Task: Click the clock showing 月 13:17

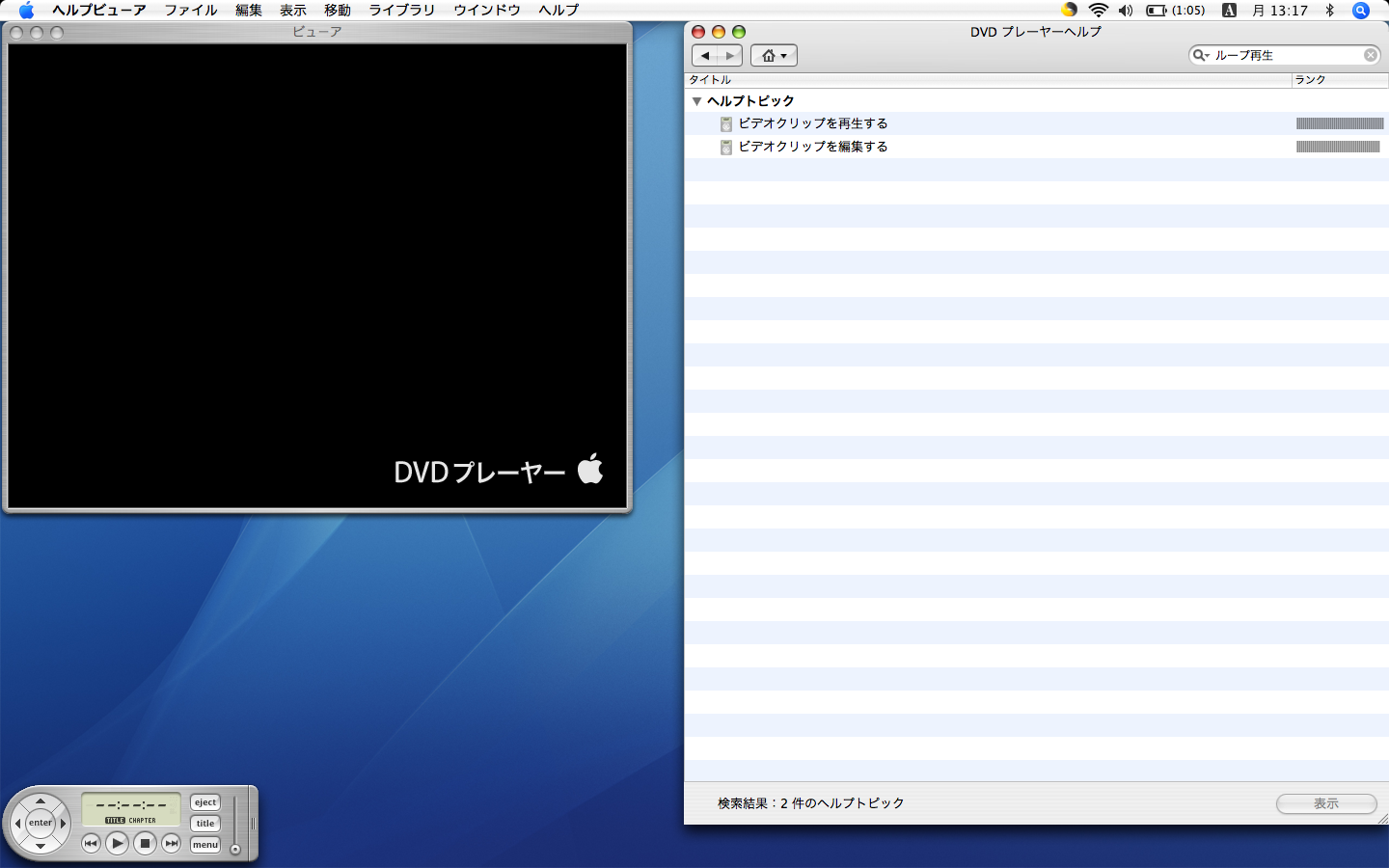Action: click(1280, 11)
